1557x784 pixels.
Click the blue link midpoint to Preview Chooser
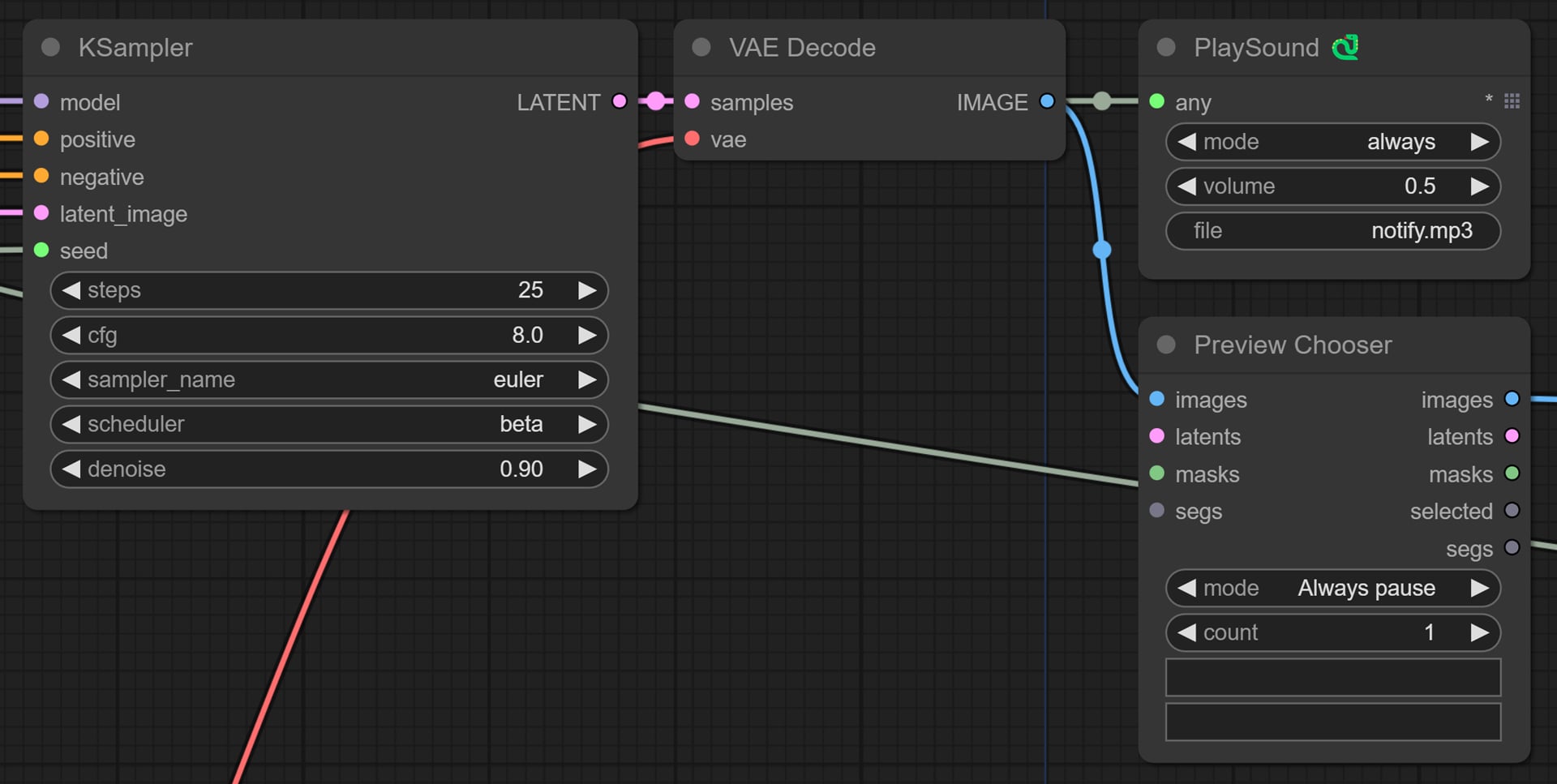[x=1102, y=250]
